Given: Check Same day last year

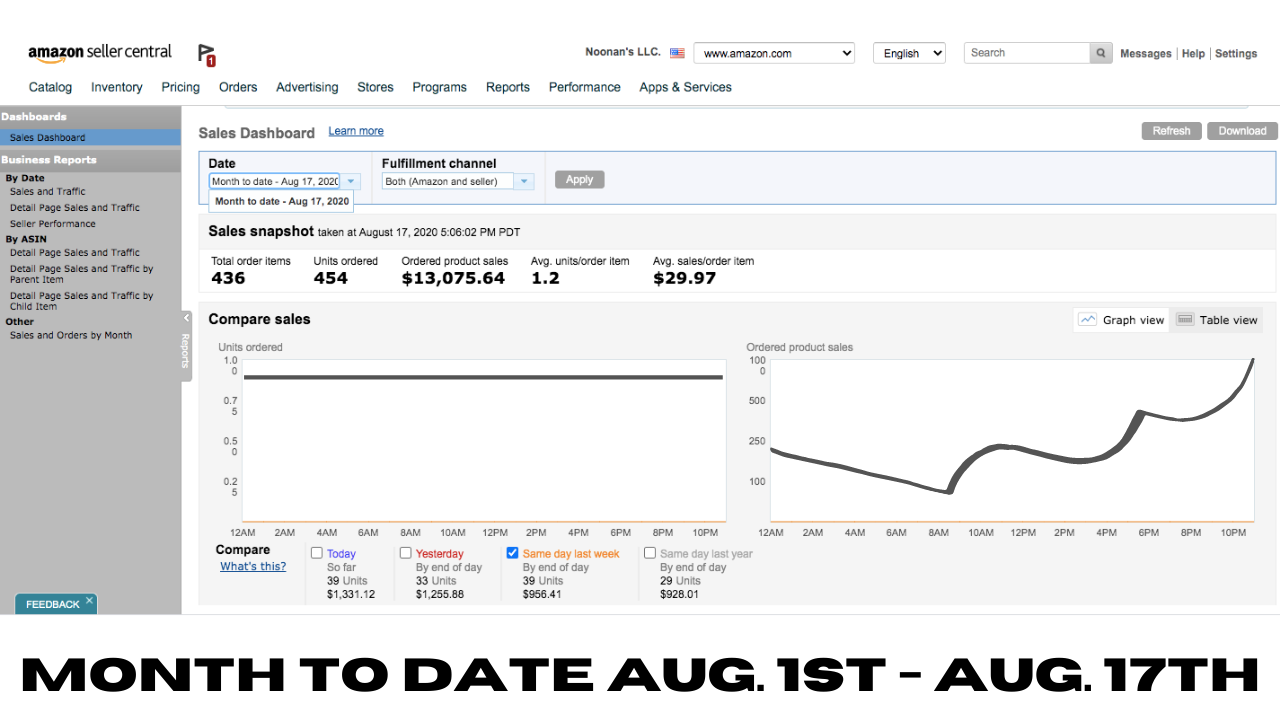Looking at the screenshot, I should pyautogui.click(x=650, y=553).
